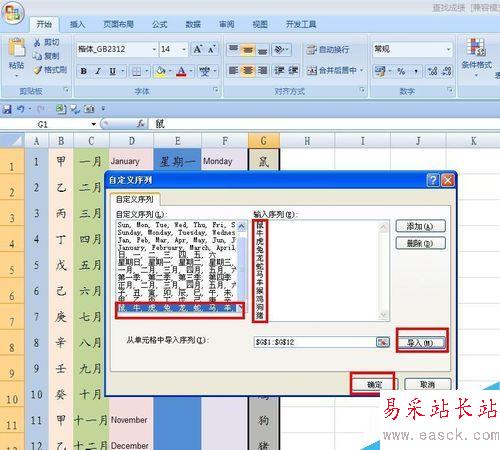Switch to the 数据 (Data) tab
Viewport: 500px width, 450px height.
pyautogui.click(x=193, y=24)
